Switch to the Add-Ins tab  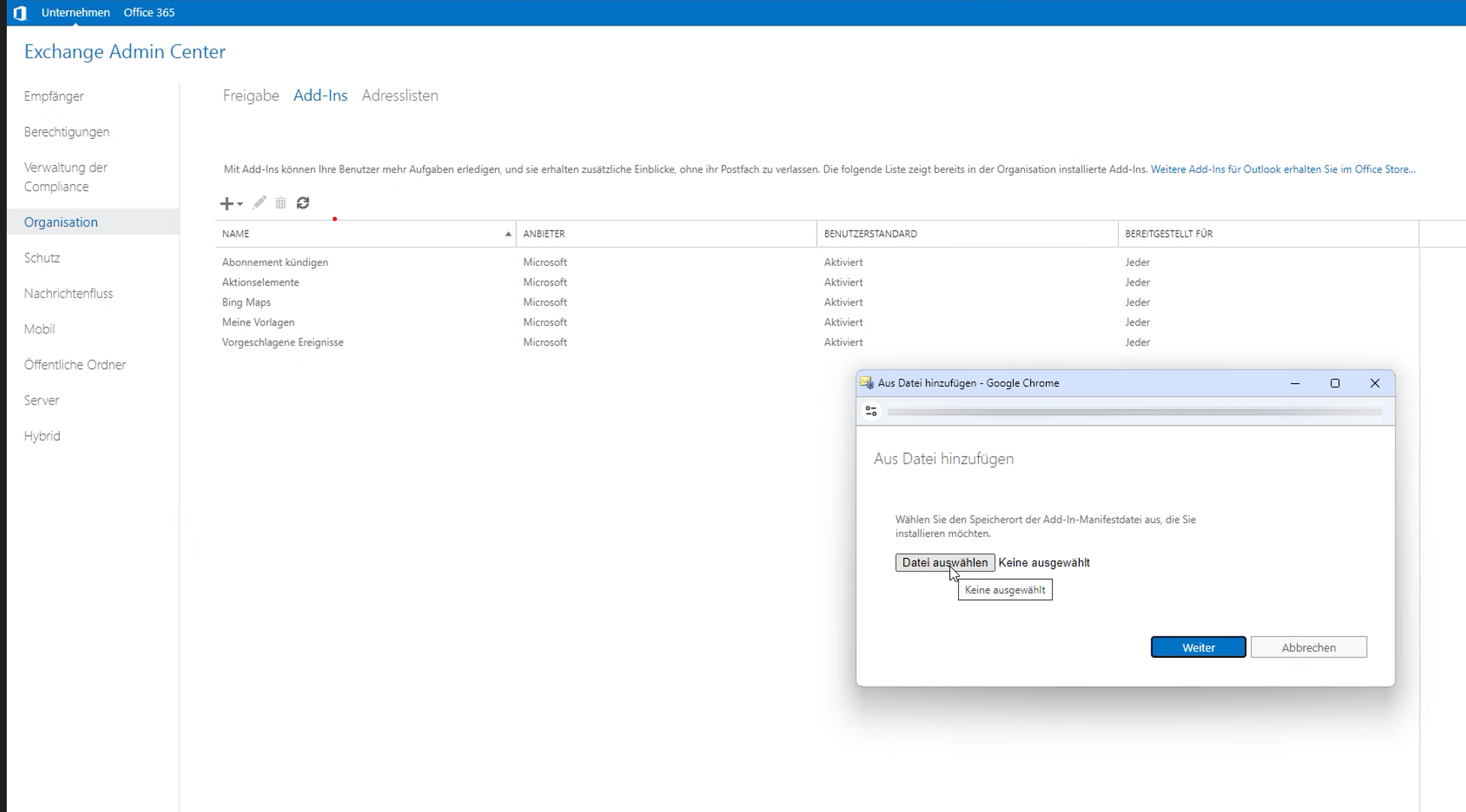pyautogui.click(x=320, y=95)
